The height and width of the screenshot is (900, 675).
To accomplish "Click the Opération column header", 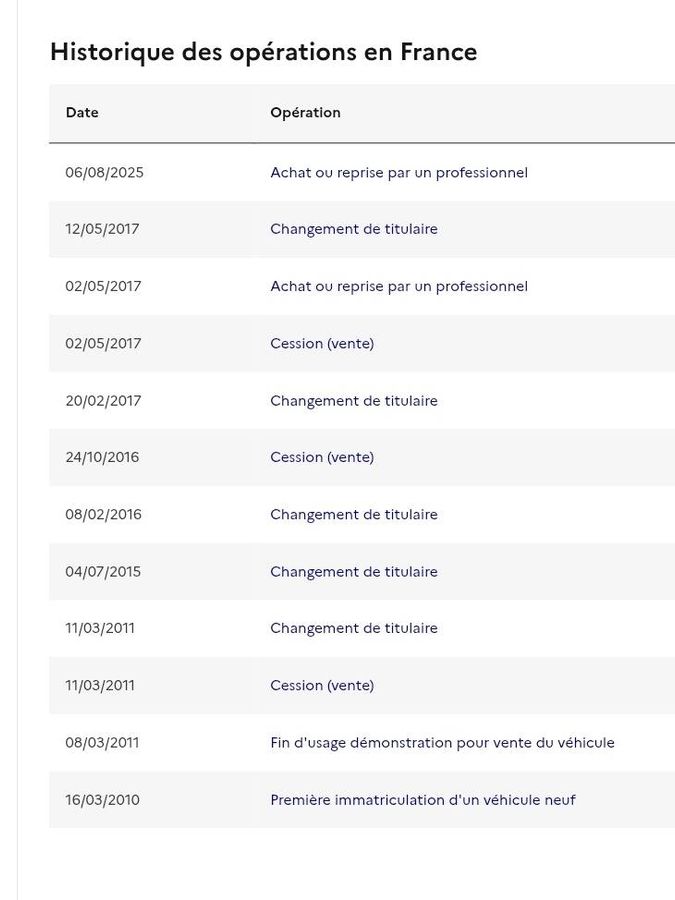I will [x=305, y=112].
